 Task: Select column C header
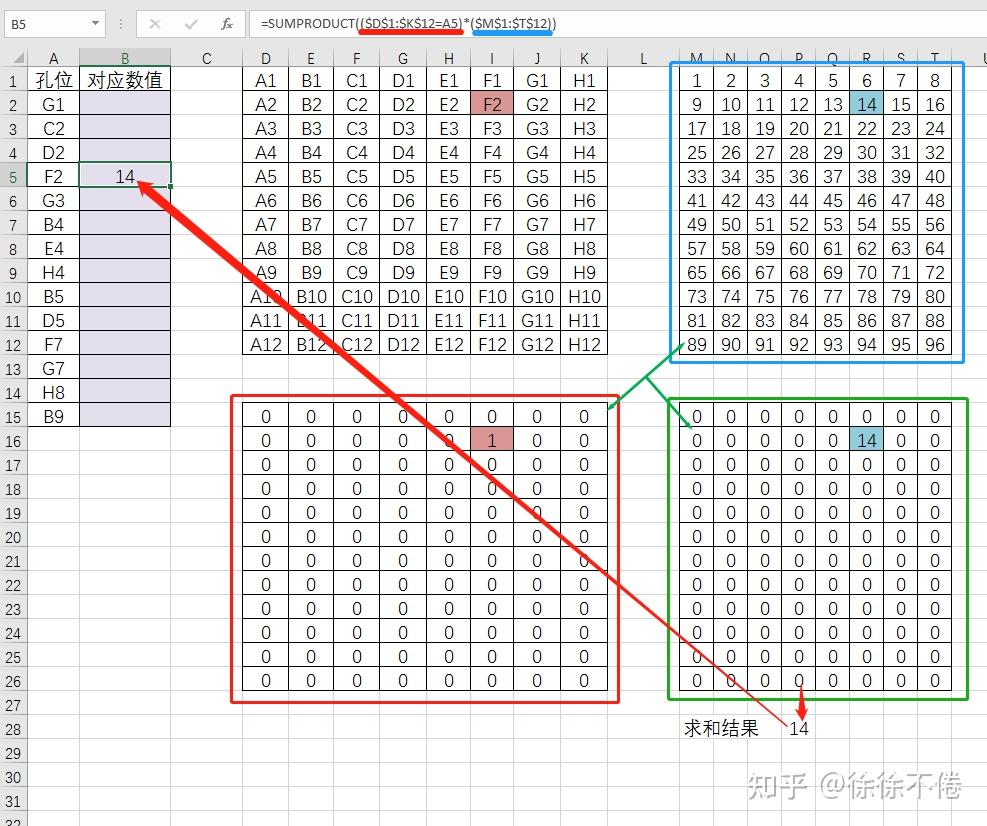pos(206,59)
